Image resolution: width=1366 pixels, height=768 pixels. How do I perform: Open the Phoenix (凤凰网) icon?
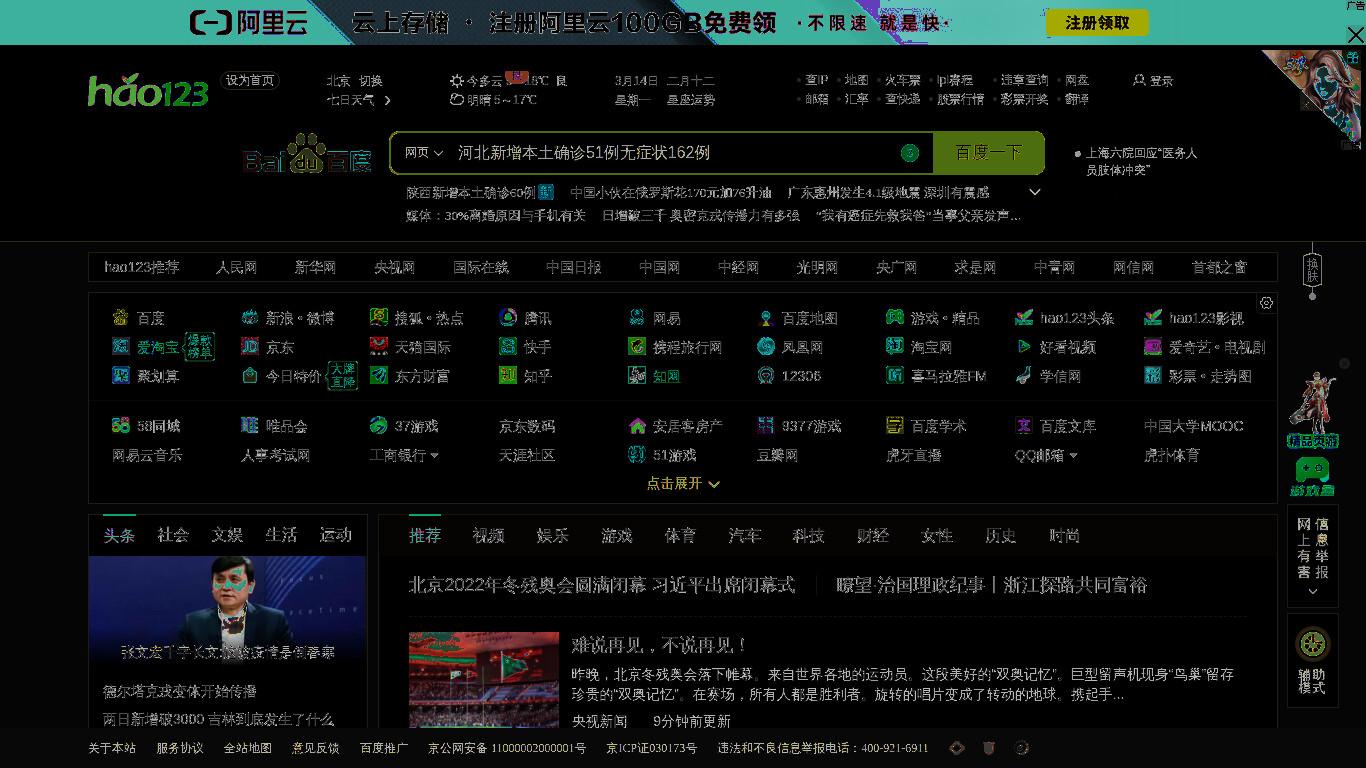[x=766, y=347]
